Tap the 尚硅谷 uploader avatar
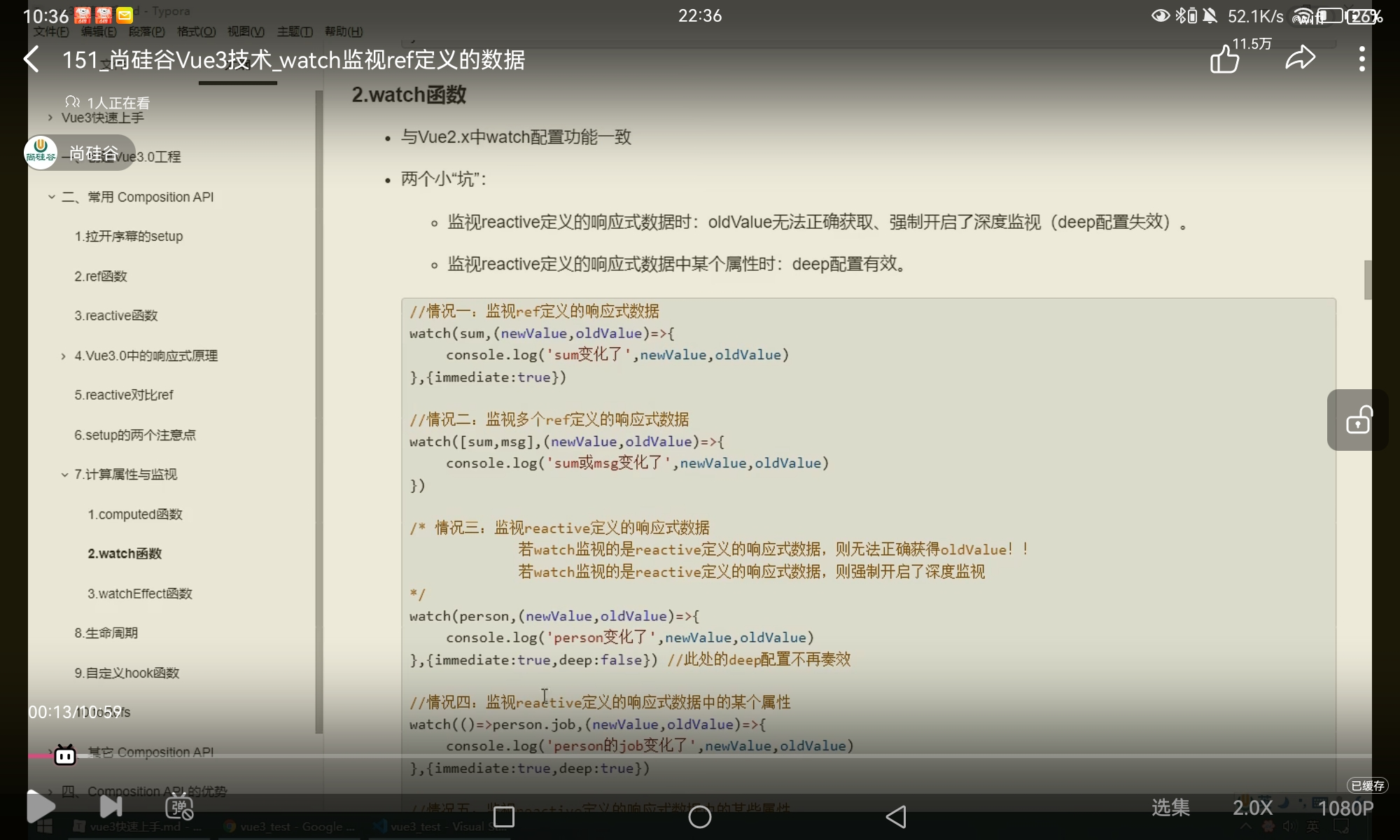The height and width of the screenshot is (840, 1400). [x=41, y=153]
